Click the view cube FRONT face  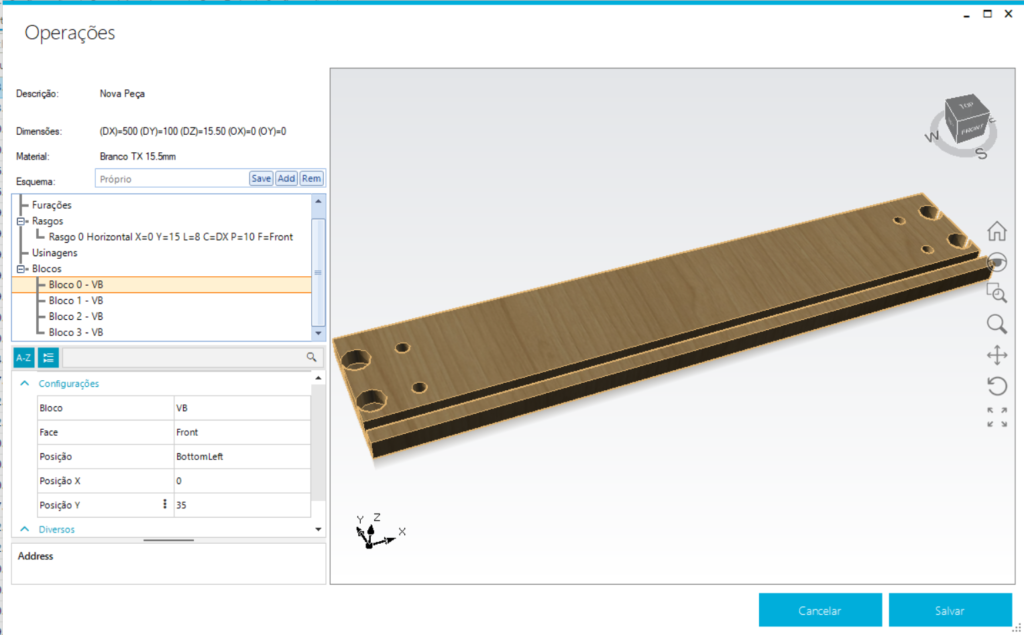click(x=972, y=129)
